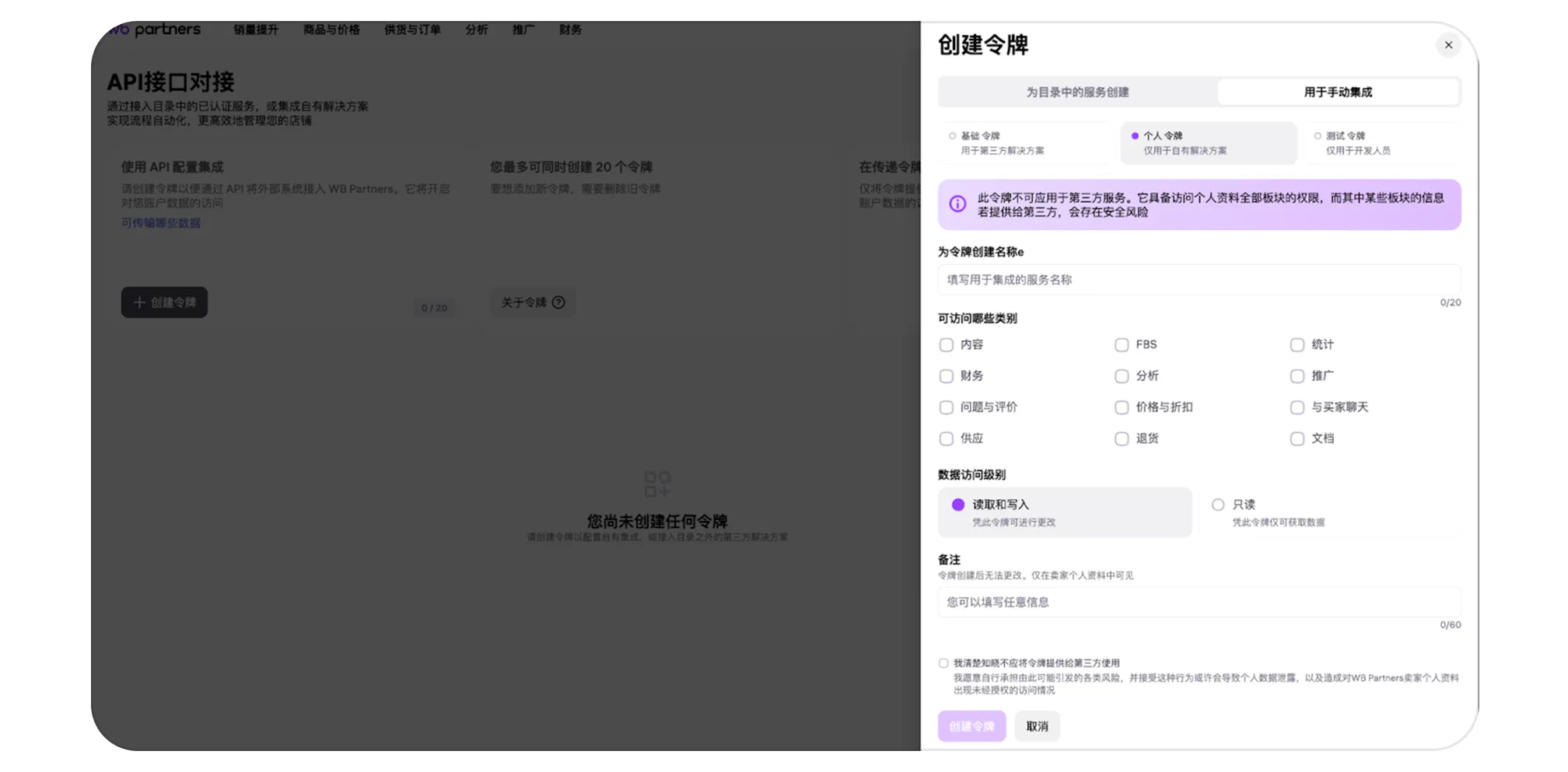Screen dimensions: 1568x772
Task: Click the WB Partners logo
Action: 154,29
